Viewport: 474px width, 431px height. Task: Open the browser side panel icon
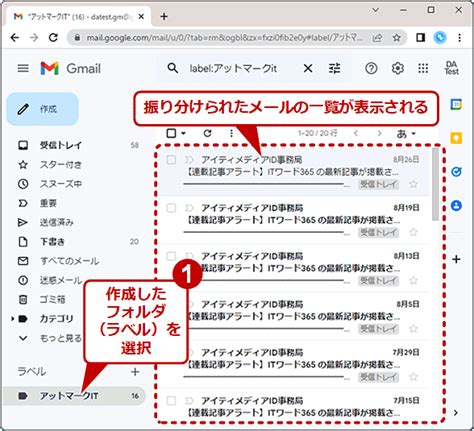[421, 38]
